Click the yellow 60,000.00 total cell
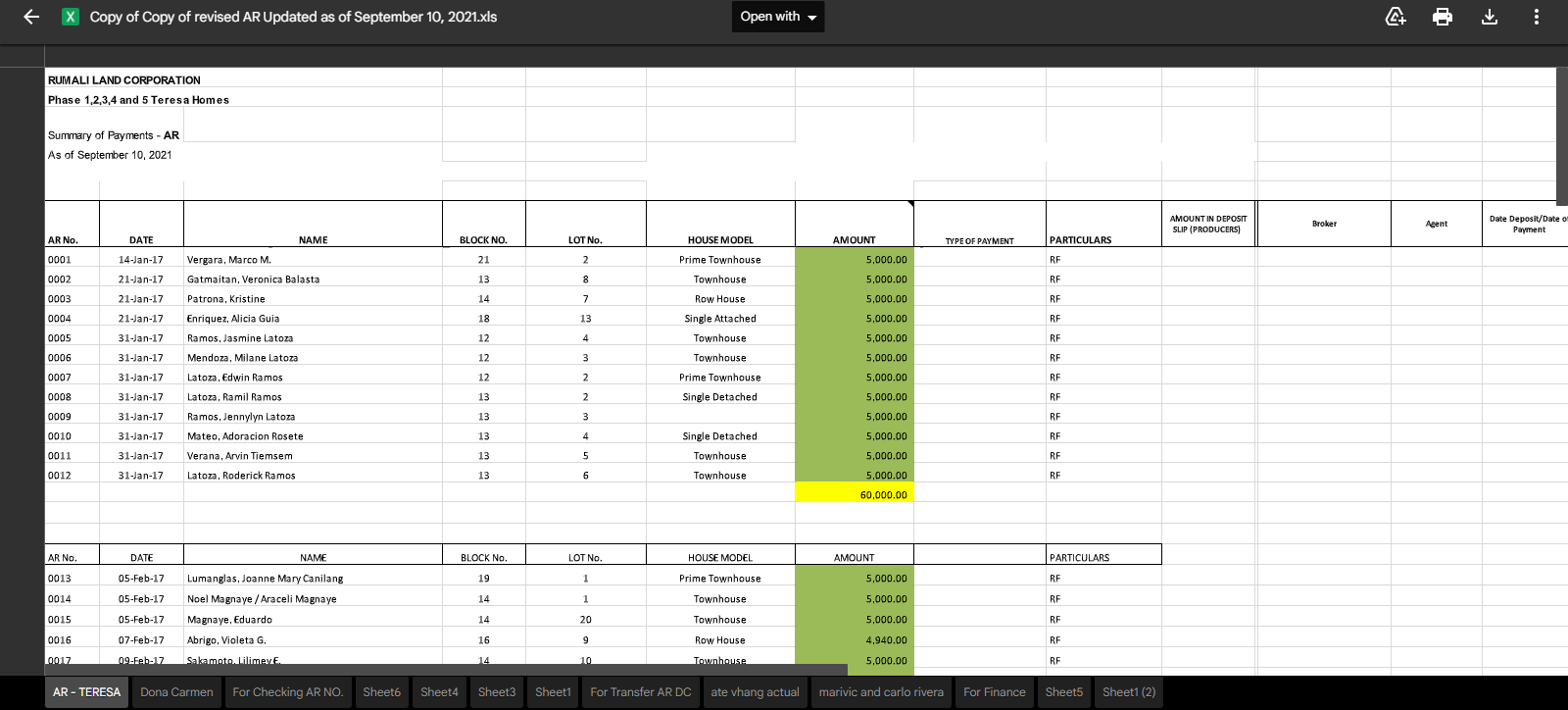Image resolution: width=1568 pixels, height=710 pixels. 855,492
